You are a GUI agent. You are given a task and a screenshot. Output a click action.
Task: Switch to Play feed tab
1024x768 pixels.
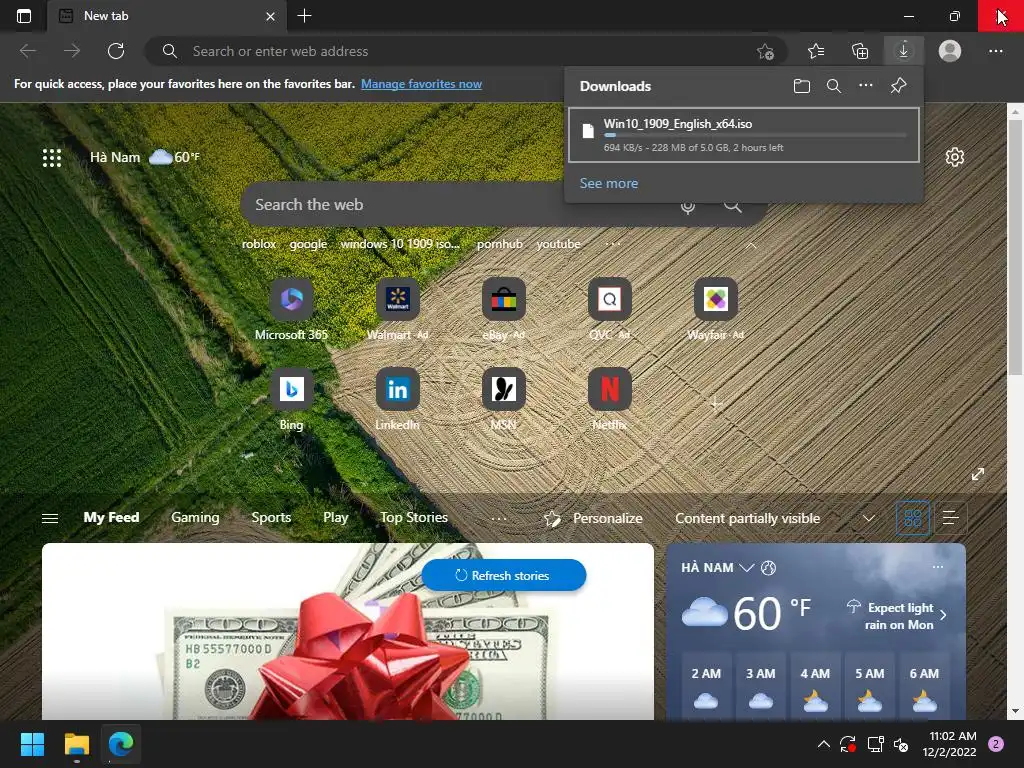click(335, 517)
